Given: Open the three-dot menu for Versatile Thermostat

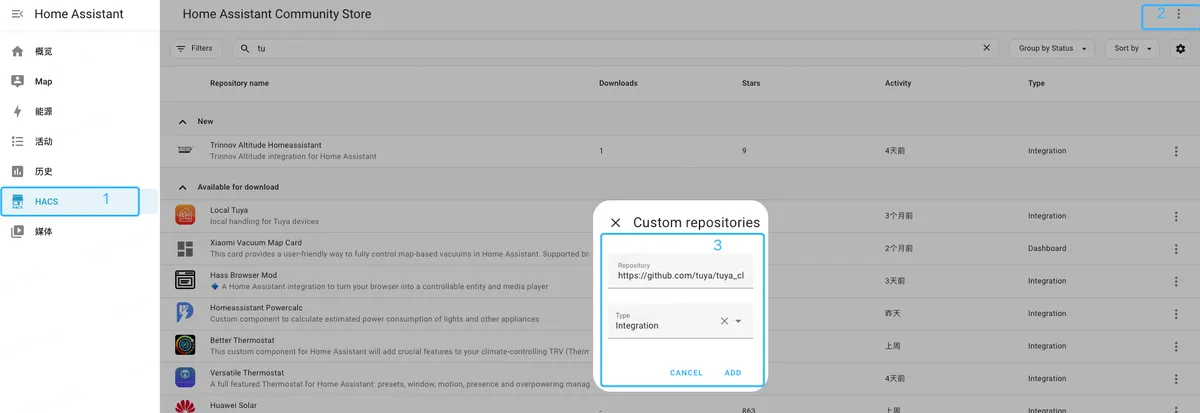Looking at the screenshot, I should coord(1176,378).
